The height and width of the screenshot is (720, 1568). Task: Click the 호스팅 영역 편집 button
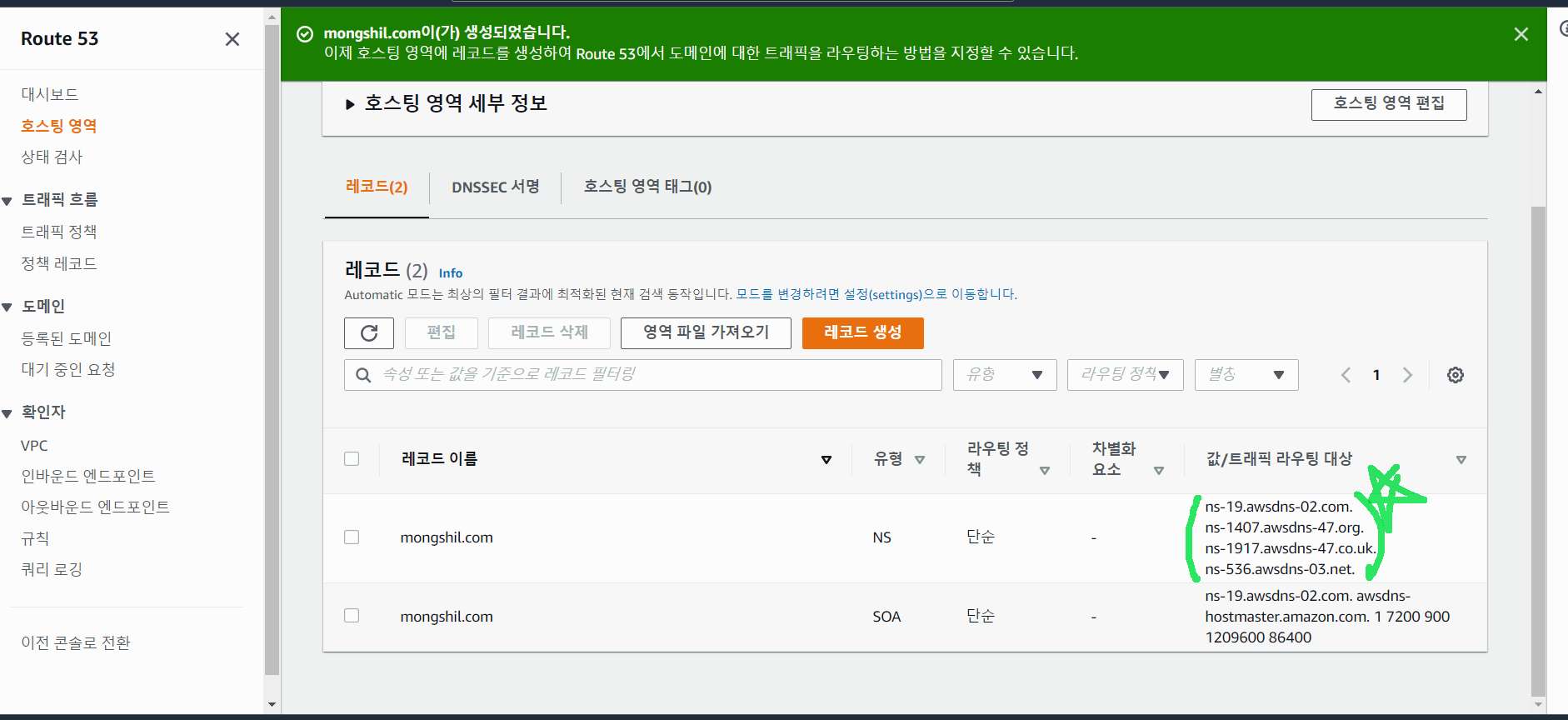[x=1389, y=104]
